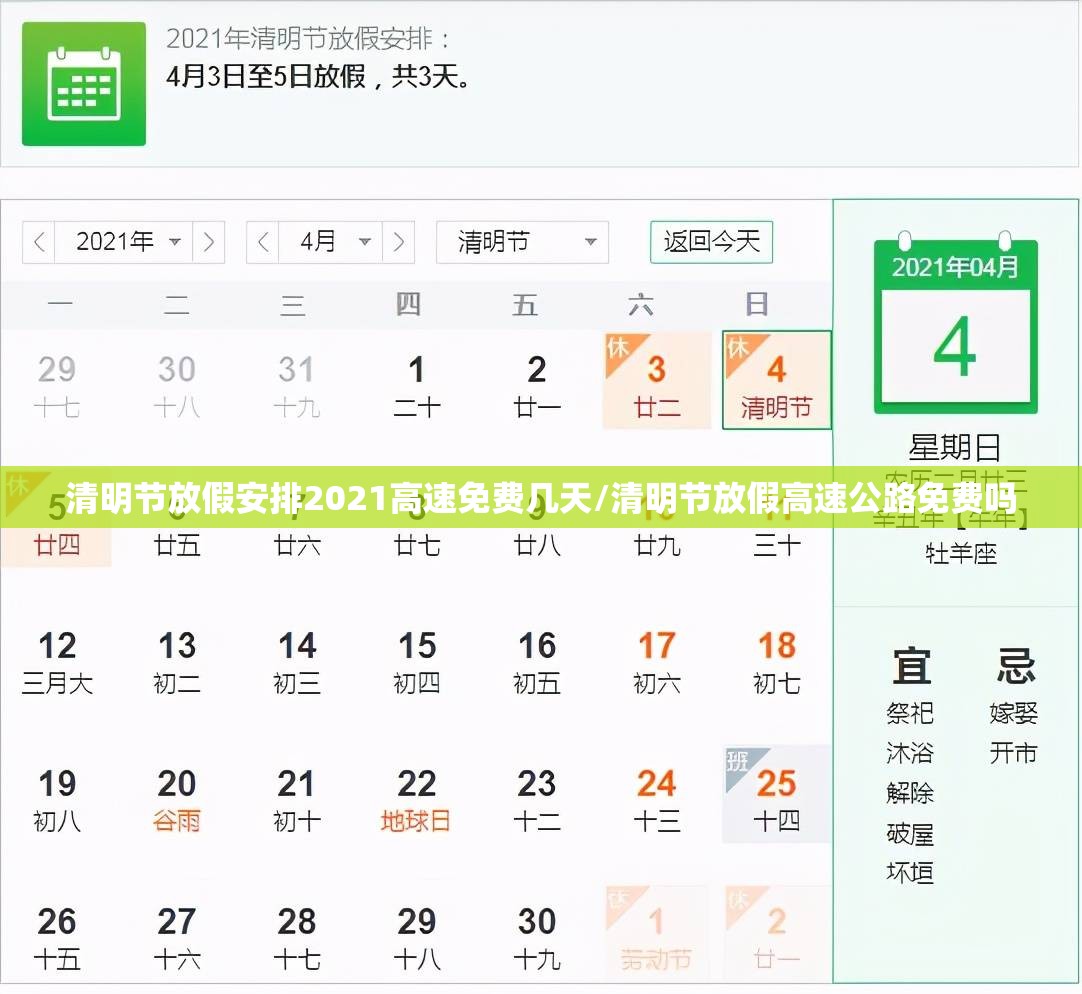Click the 星期日 weekday label
Viewport: 1082px width, 994px height.
pyautogui.click(x=955, y=448)
